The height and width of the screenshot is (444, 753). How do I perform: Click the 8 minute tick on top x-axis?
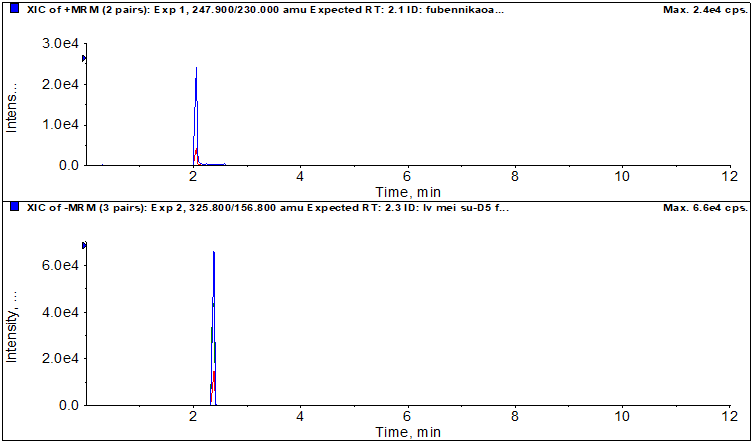click(514, 177)
